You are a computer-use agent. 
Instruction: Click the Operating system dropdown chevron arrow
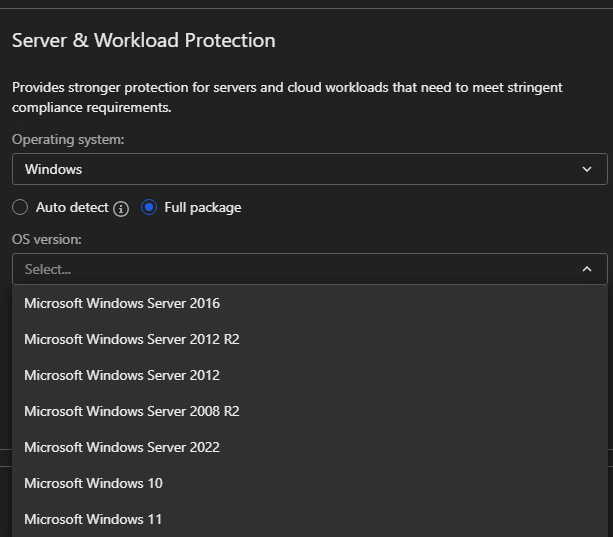(x=587, y=169)
